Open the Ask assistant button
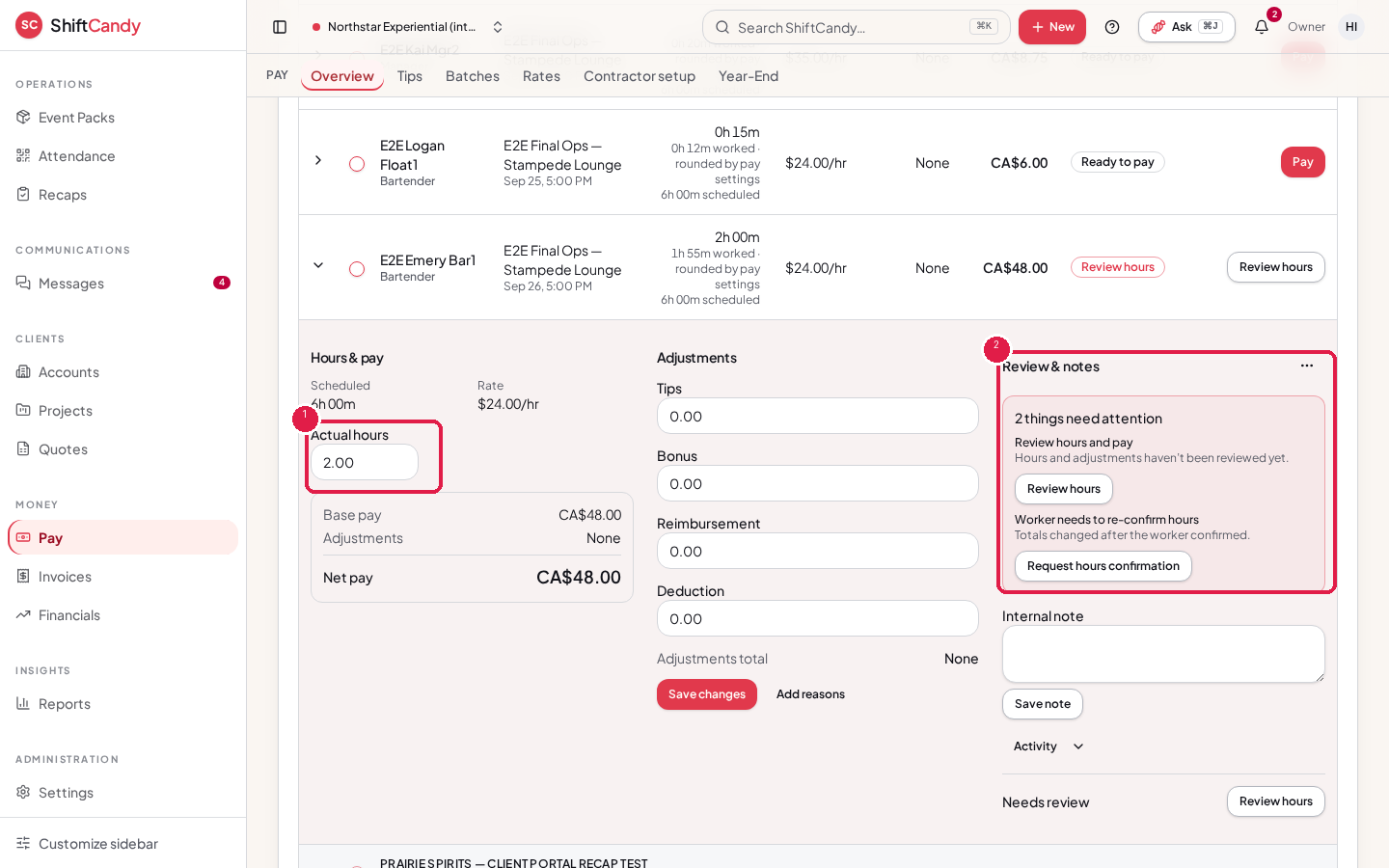The height and width of the screenshot is (868, 1389). point(1186,27)
